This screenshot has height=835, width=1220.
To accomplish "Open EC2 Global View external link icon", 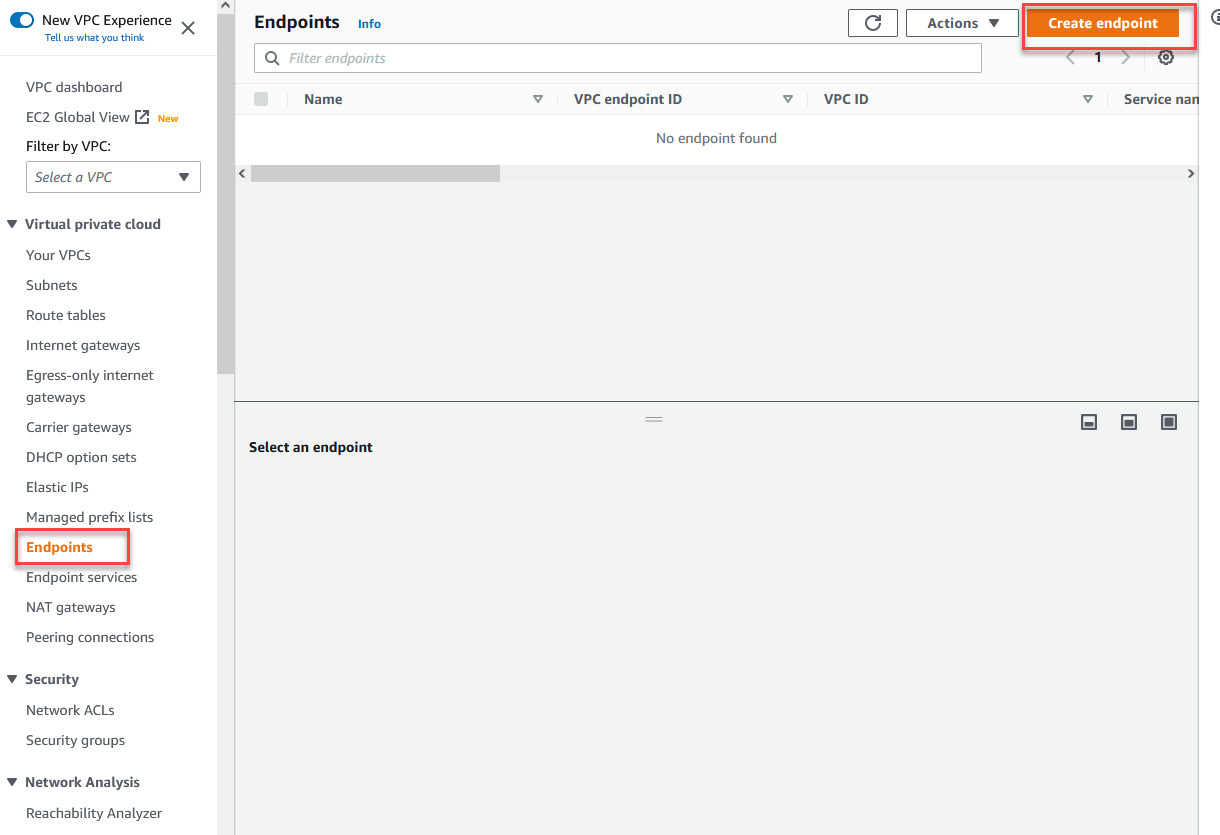I will point(142,117).
